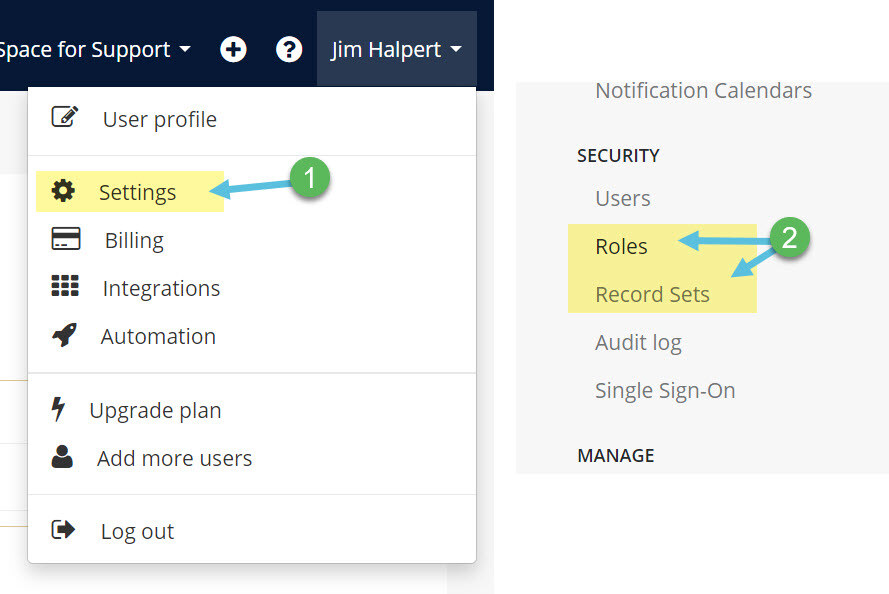This screenshot has height=594, width=889.
Task: Click the Log out exit icon
Action: pos(64,531)
